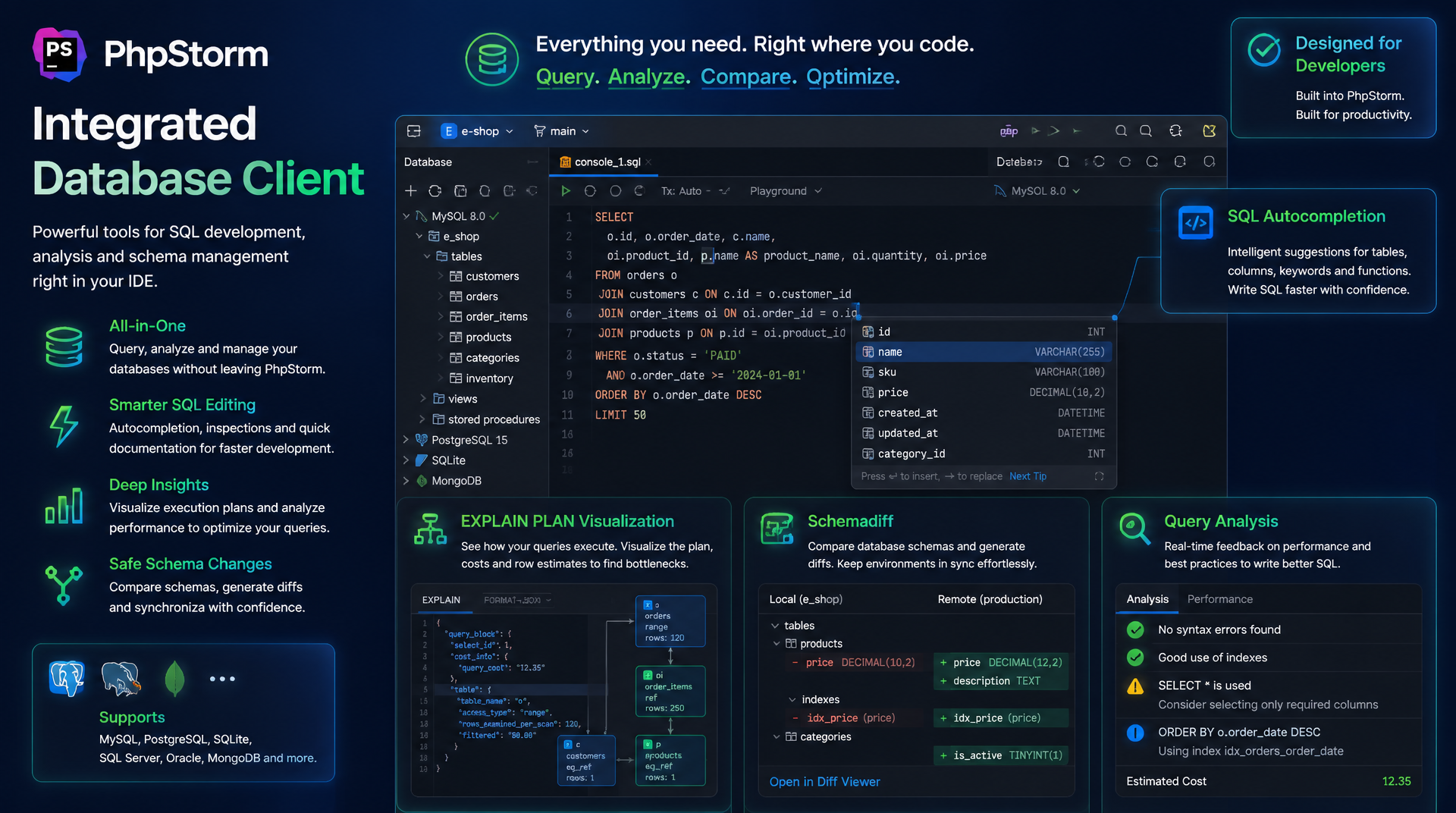Select the name VARCHAR(255) autocomplete suggestion

(x=984, y=352)
